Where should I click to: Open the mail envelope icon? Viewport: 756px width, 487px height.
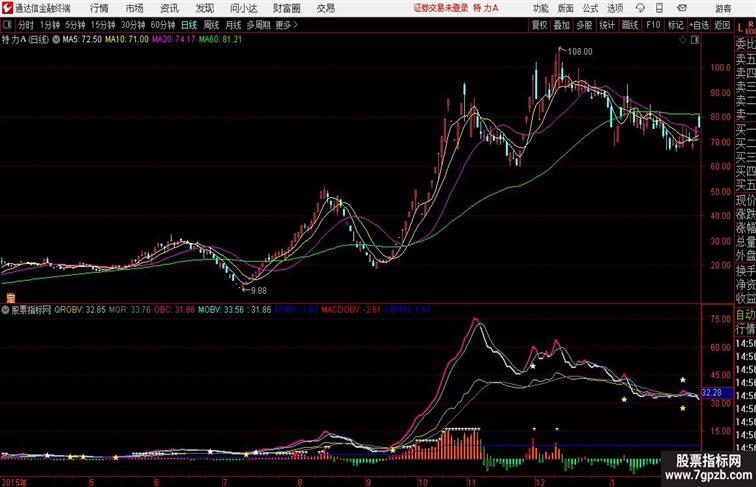[x=682, y=8]
